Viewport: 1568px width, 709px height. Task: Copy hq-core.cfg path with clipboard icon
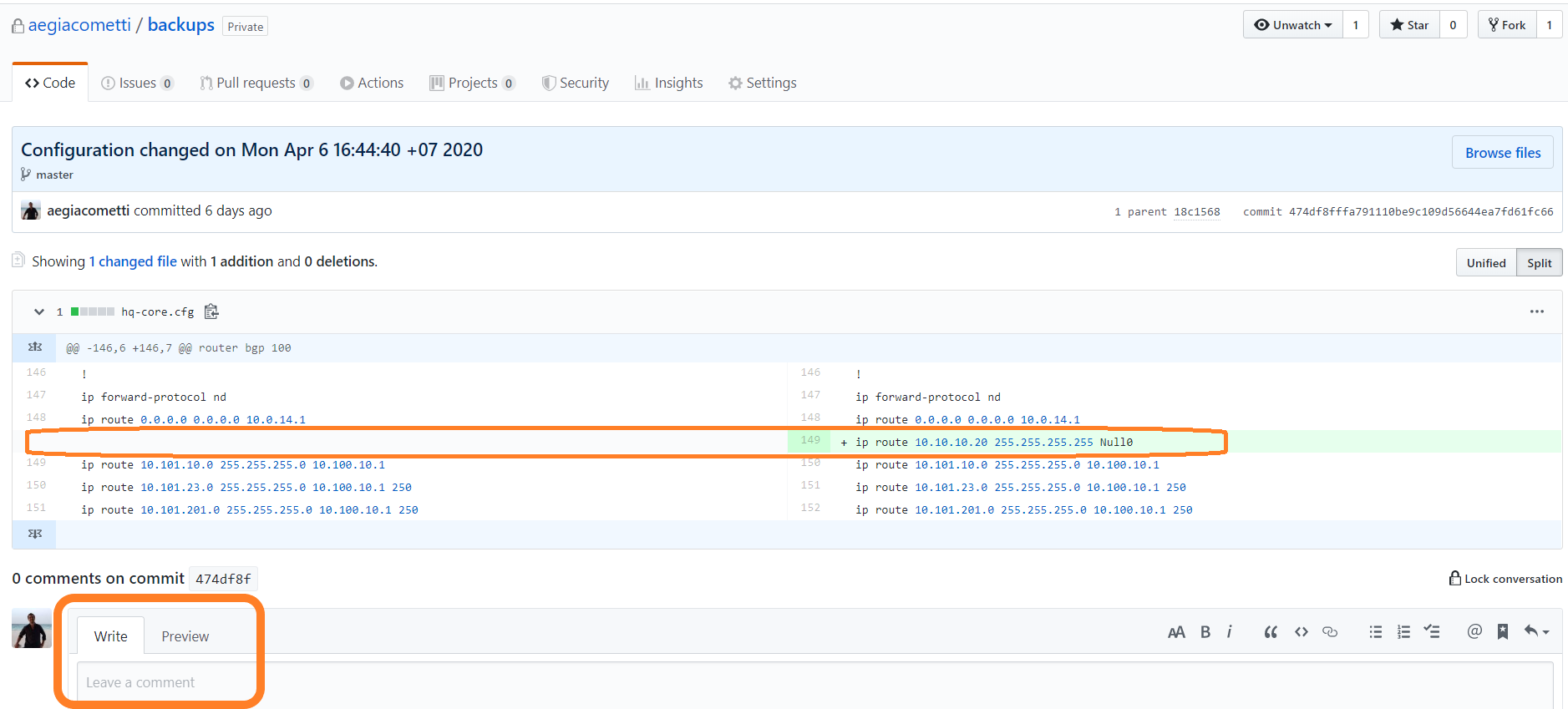(211, 311)
